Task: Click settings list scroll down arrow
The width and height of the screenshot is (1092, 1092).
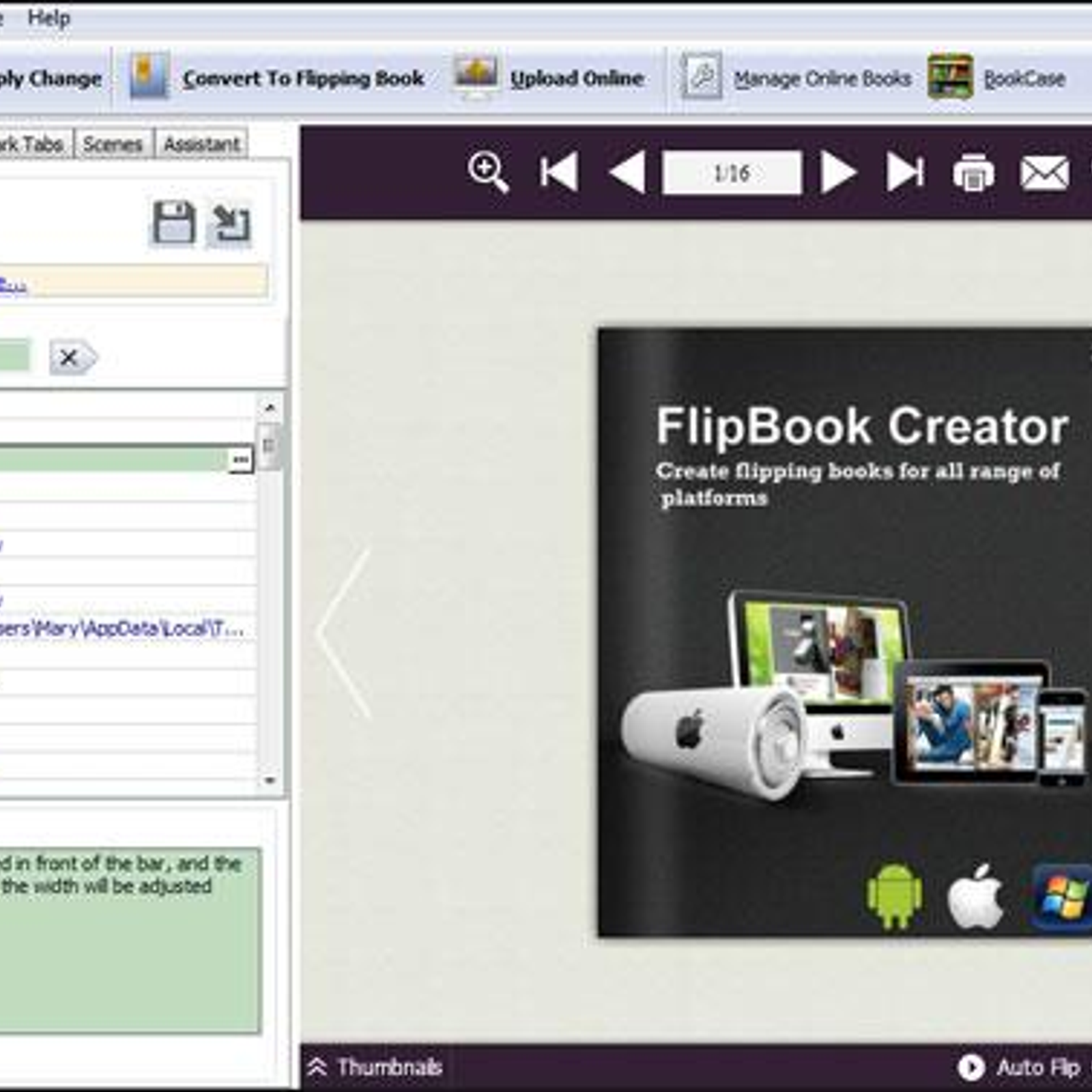Action: click(x=270, y=780)
